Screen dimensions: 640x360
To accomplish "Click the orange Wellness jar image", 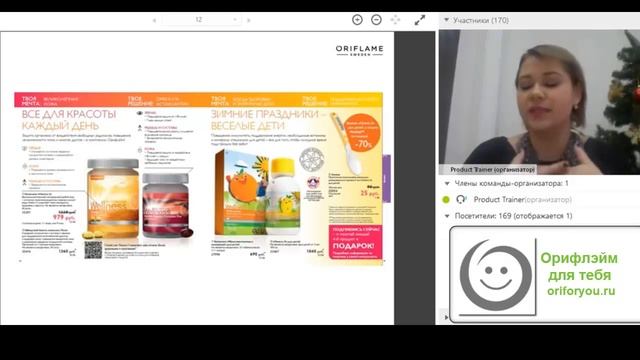I will (113, 199).
